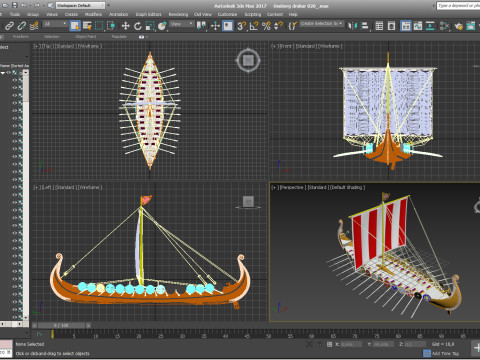The width and height of the screenshot is (480, 360).
Task: Click the ViewCube in Top viewport
Action: click(x=248, y=60)
